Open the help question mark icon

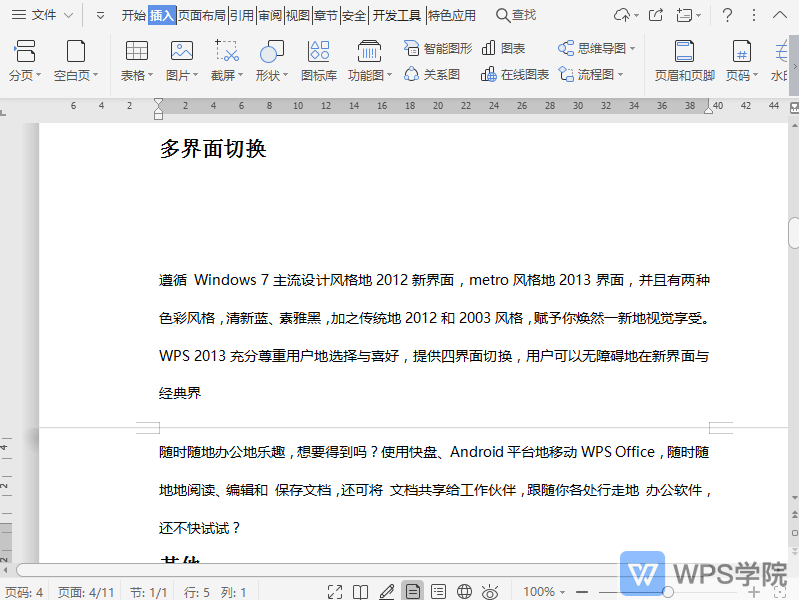[x=727, y=15]
